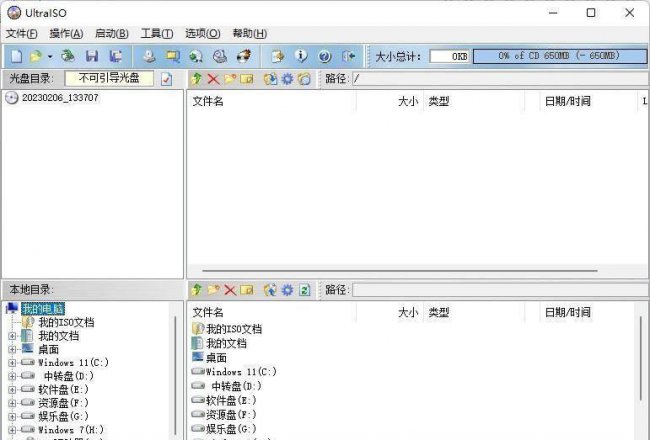Open the 工具(T) menu
The height and width of the screenshot is (440, 650).
157,34
